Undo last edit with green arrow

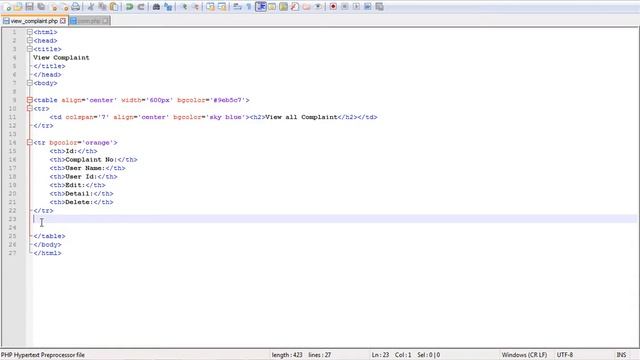point(129,7)
